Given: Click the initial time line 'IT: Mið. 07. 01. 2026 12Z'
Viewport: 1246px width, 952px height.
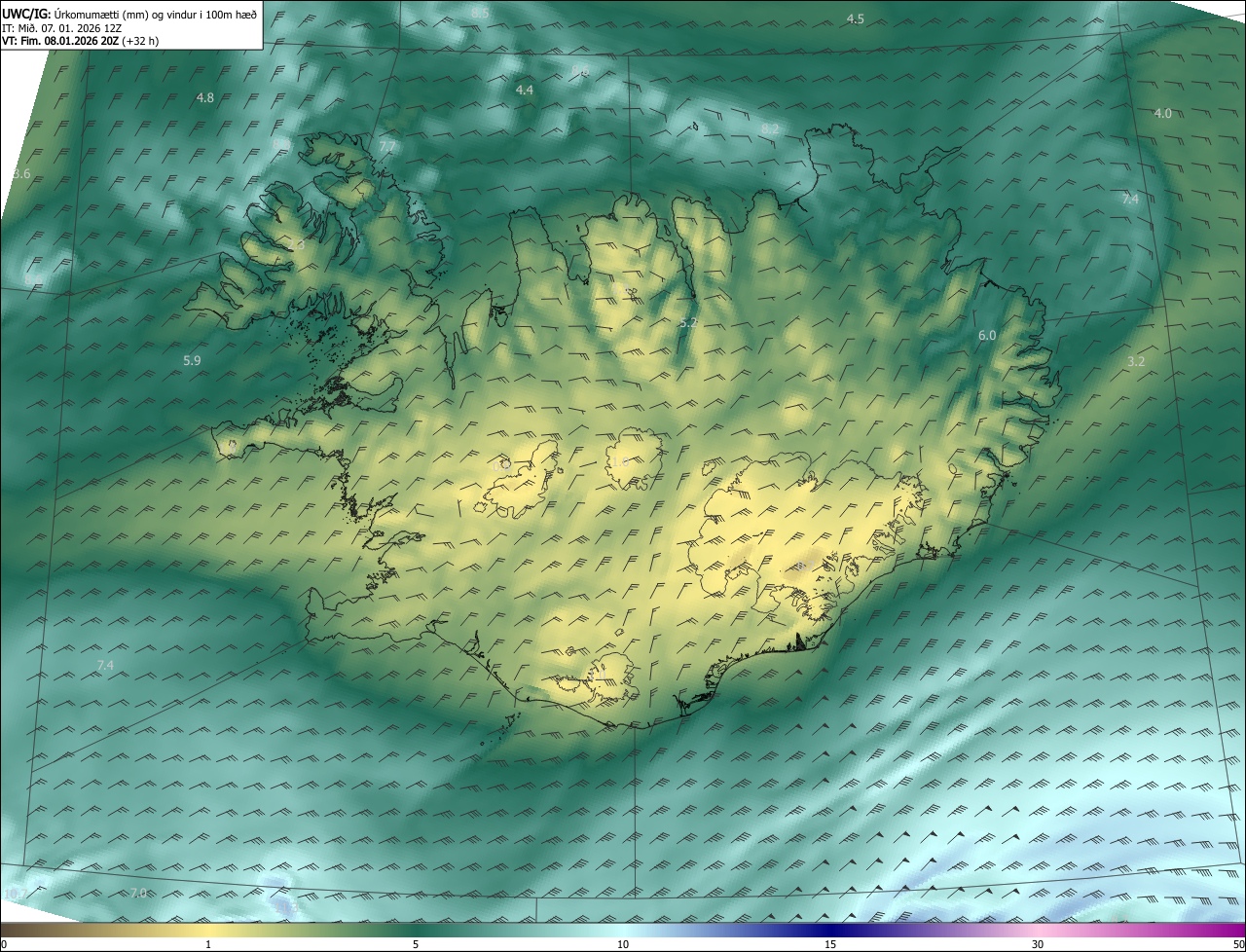Looking at the screenshot, I should [61, 28].
